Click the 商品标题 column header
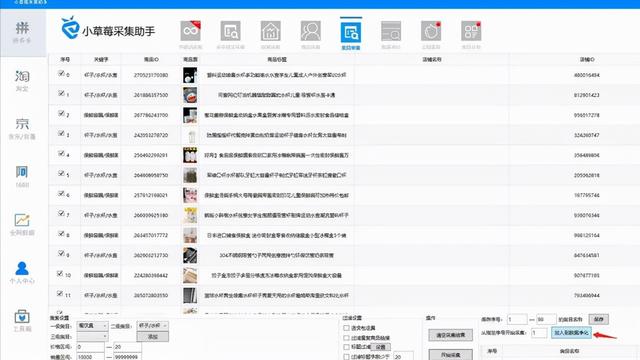 click(x=277, y=60)
